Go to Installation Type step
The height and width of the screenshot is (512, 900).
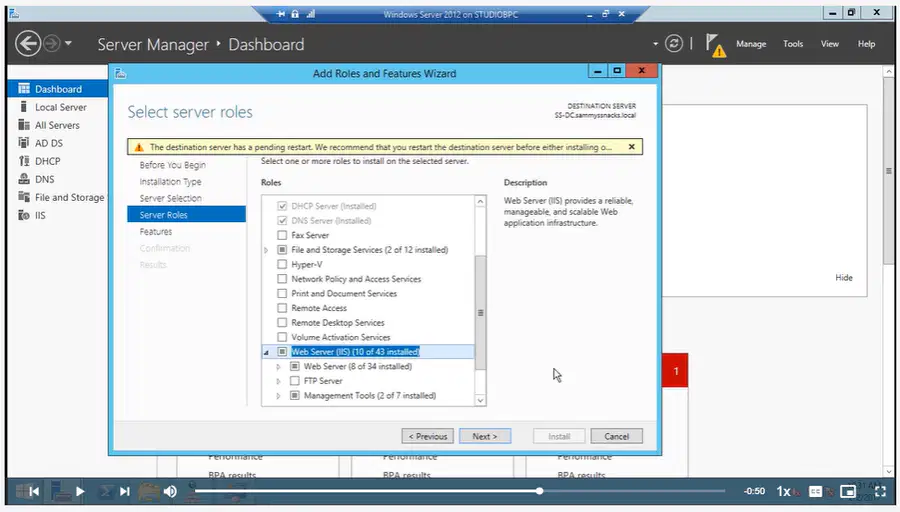pos(170,181)
